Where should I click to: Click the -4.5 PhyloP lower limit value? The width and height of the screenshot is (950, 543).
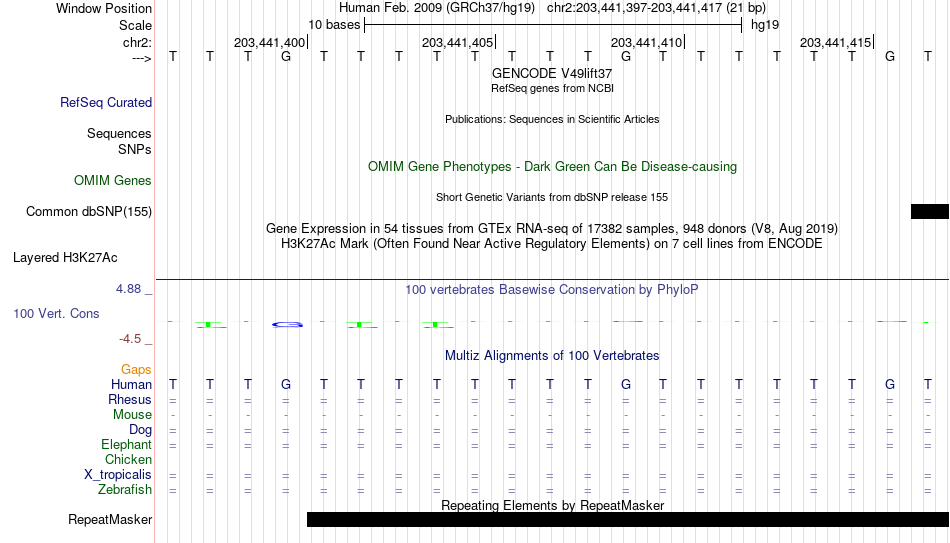pyautogui.click(x=130, y=339)
